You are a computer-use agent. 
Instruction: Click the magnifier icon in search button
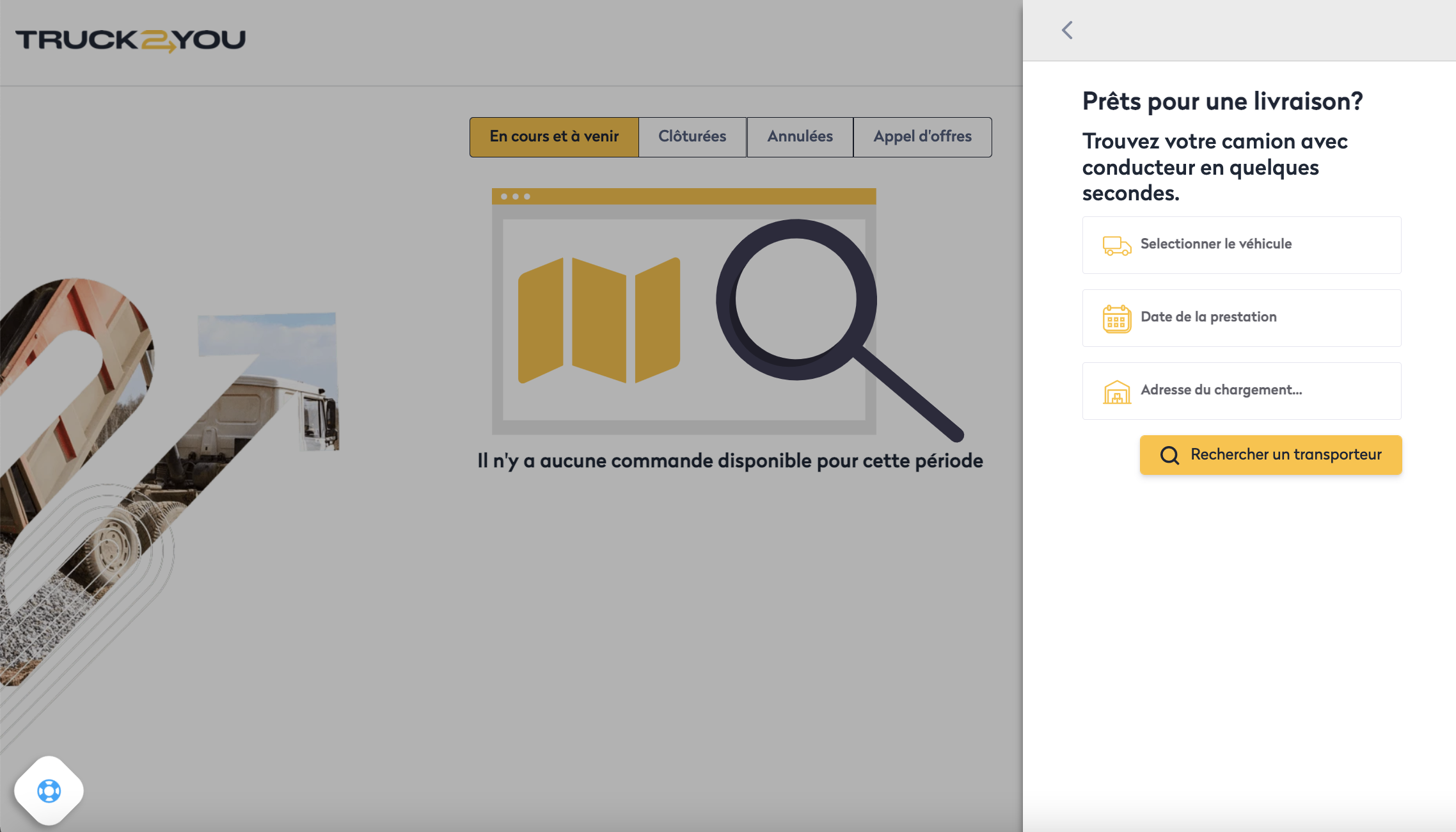pyautogui.click(x=1169, y=455)
